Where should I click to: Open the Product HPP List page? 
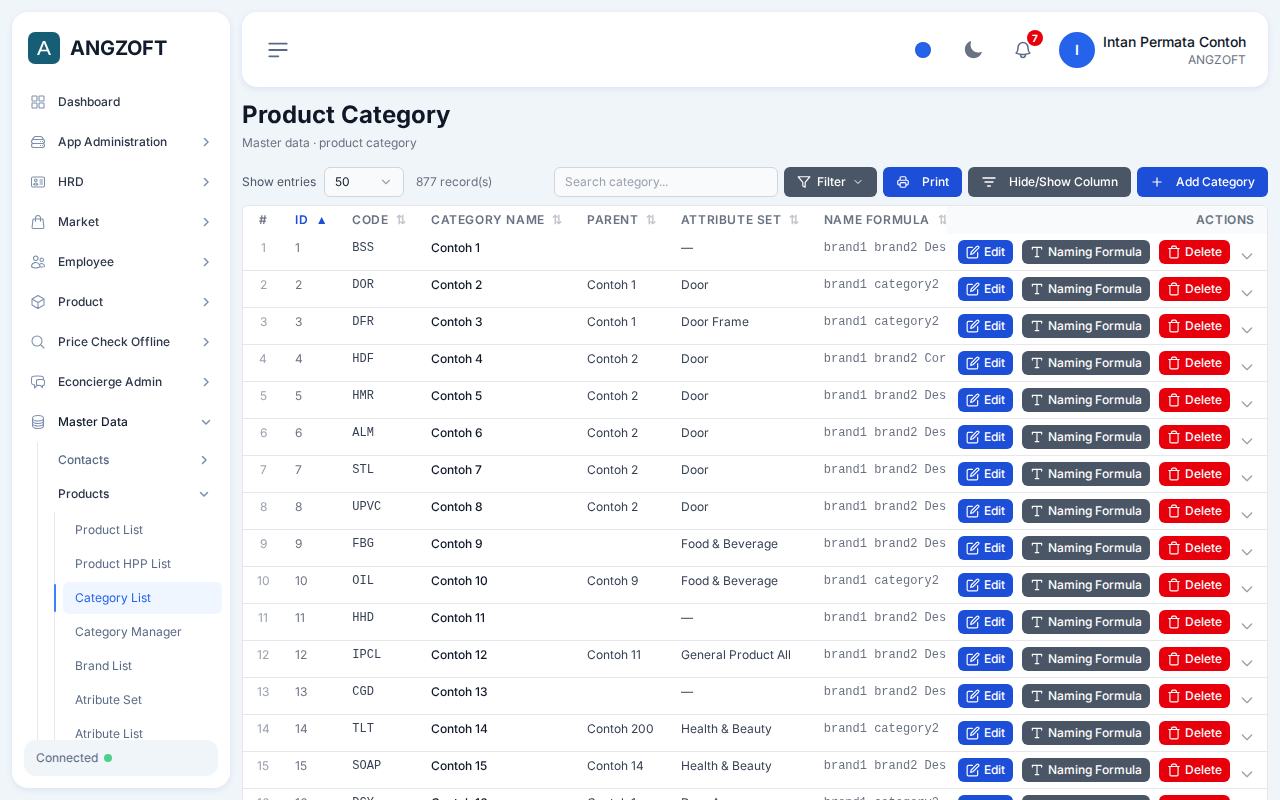pyautogui.click(x=142, y=564)
